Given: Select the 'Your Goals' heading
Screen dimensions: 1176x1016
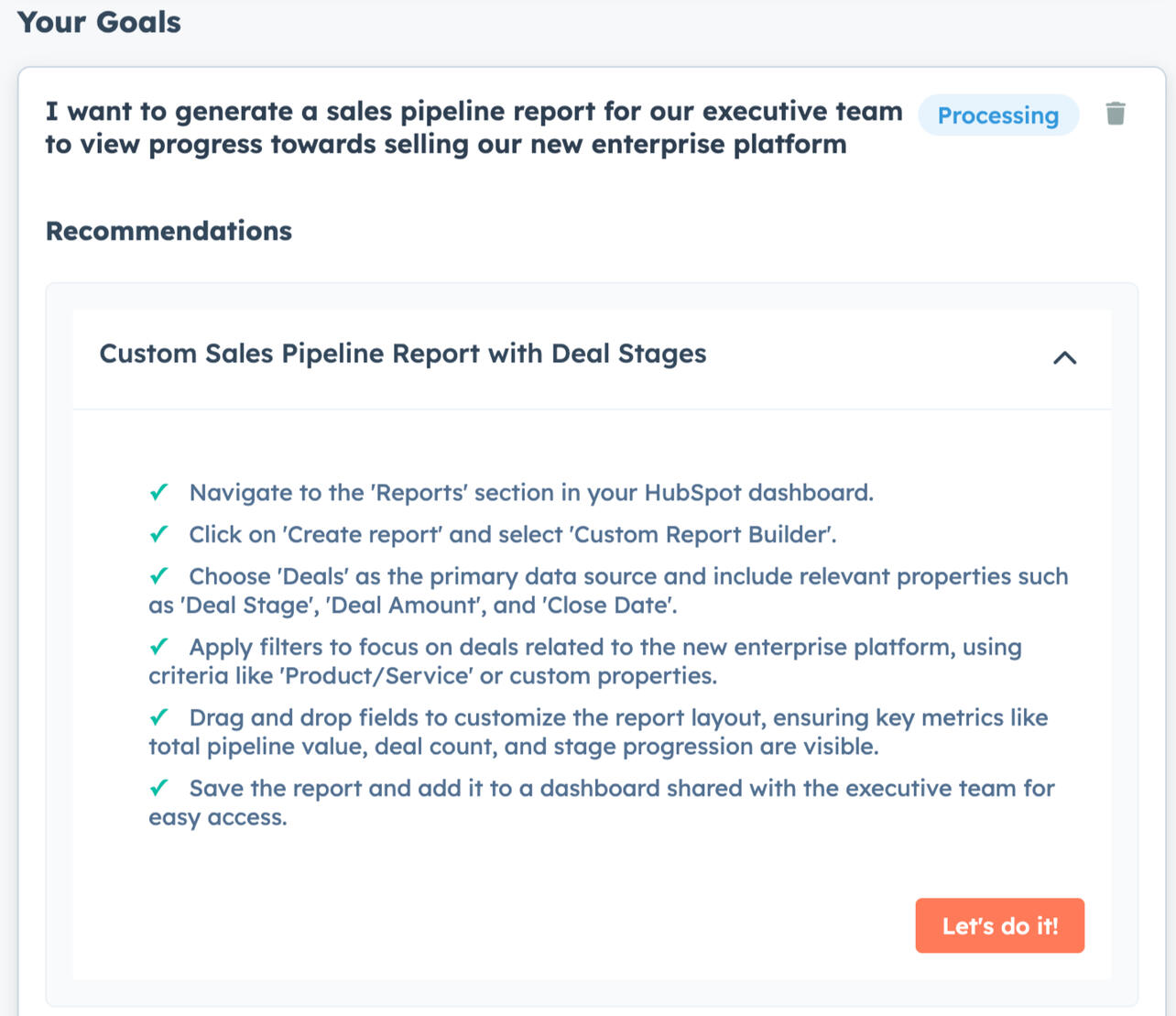Looking at the screenshot, I should [98, 21].
